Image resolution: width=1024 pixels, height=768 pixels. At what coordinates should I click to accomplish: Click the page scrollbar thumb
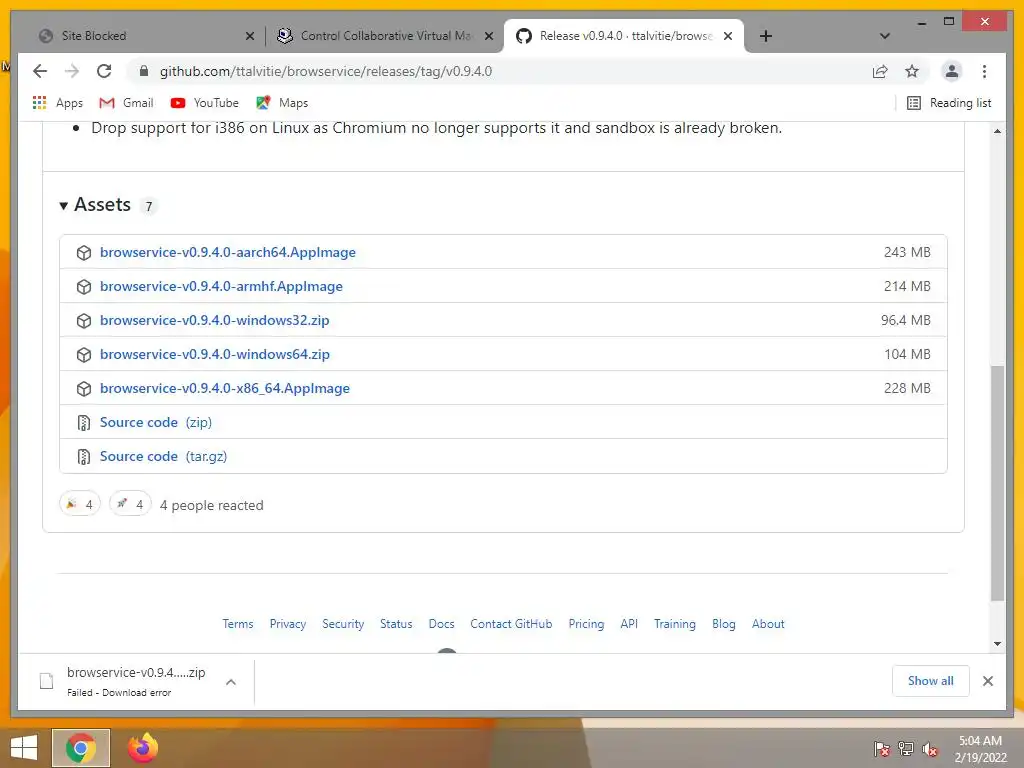(x=997, y=483)
